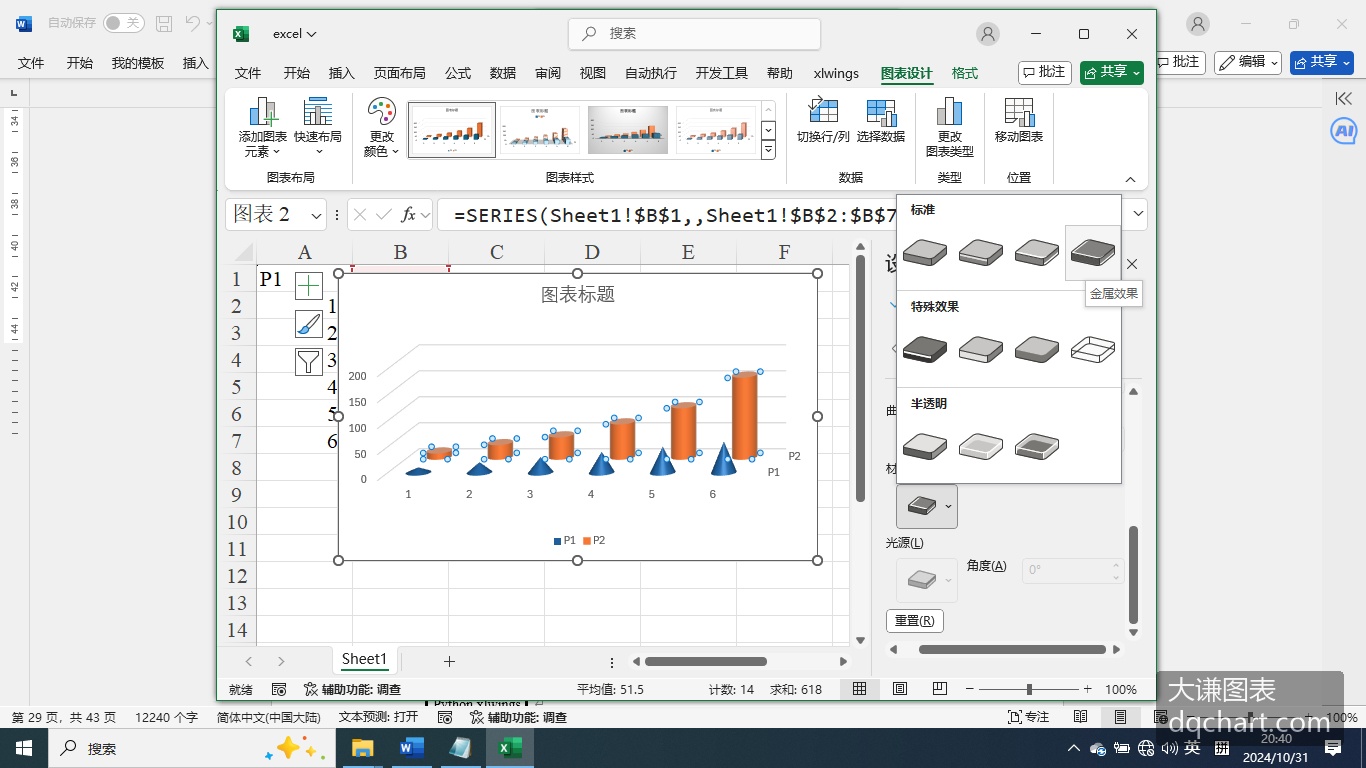This screenshot has height=768, width=1366.
Task: Click Excel zoom in plus button
Action: 1087,689
